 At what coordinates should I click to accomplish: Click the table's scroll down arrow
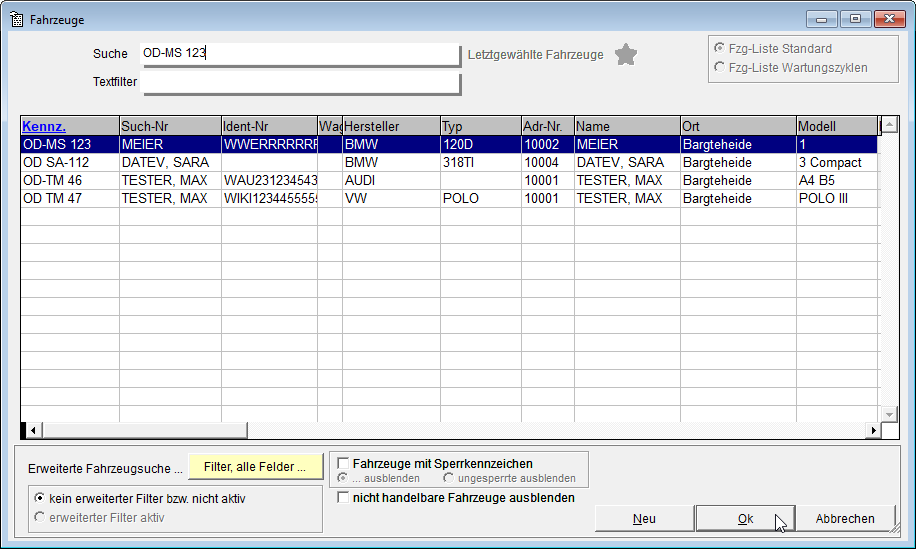pyautogui.click(x=889, y=414)
